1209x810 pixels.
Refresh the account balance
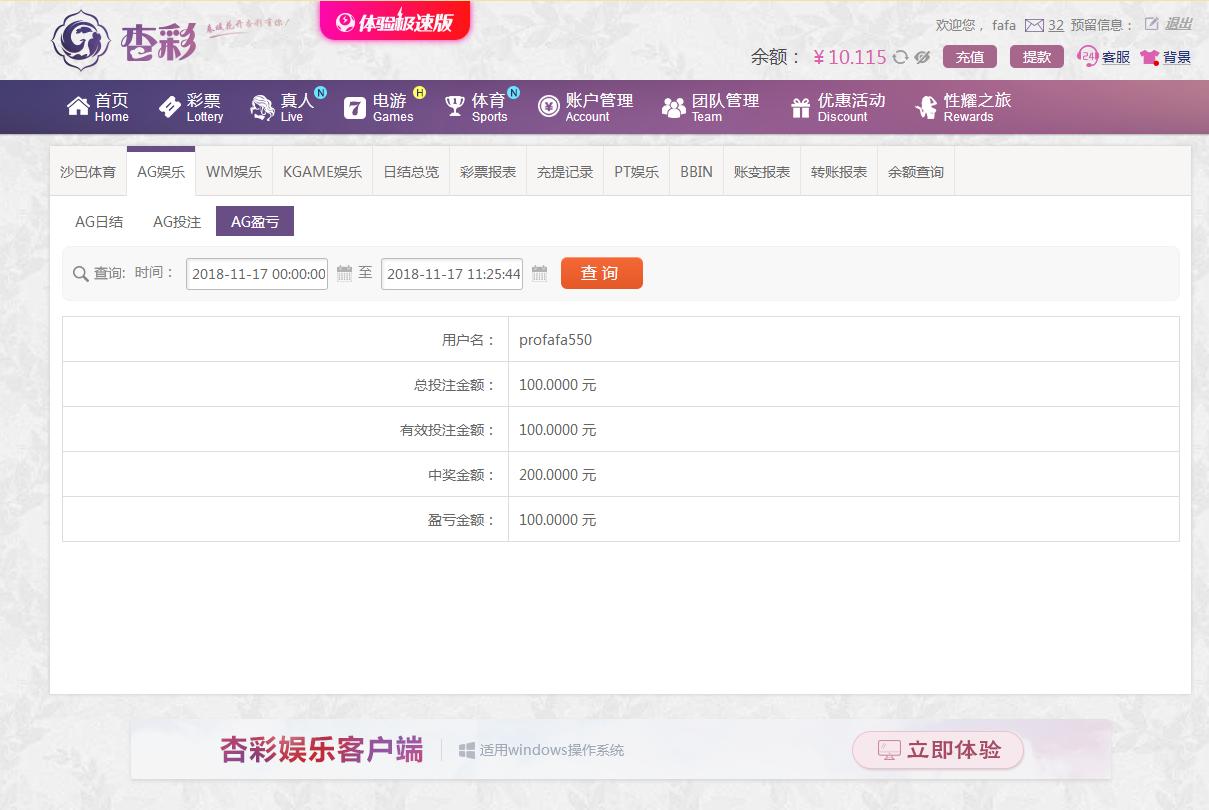(900, 57)
